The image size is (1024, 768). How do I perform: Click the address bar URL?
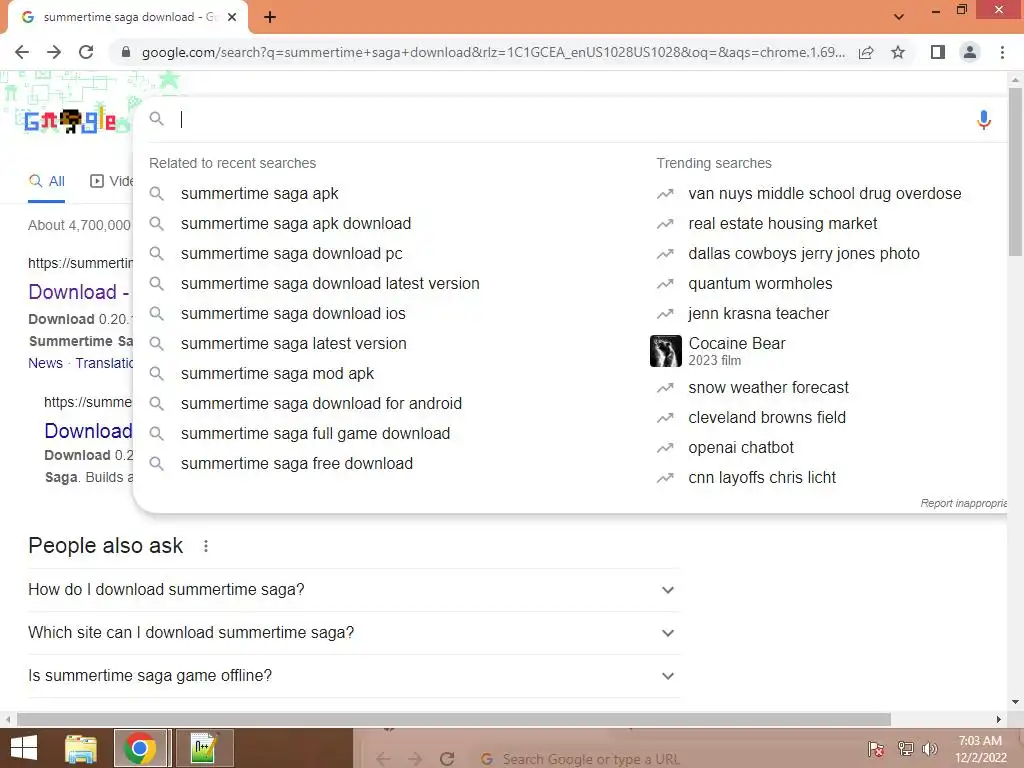493,52
